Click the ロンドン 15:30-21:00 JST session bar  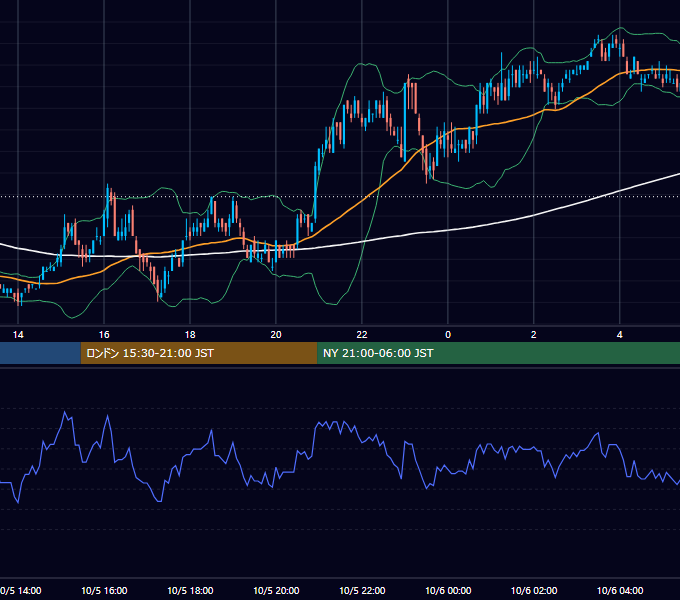pos(199,353)
